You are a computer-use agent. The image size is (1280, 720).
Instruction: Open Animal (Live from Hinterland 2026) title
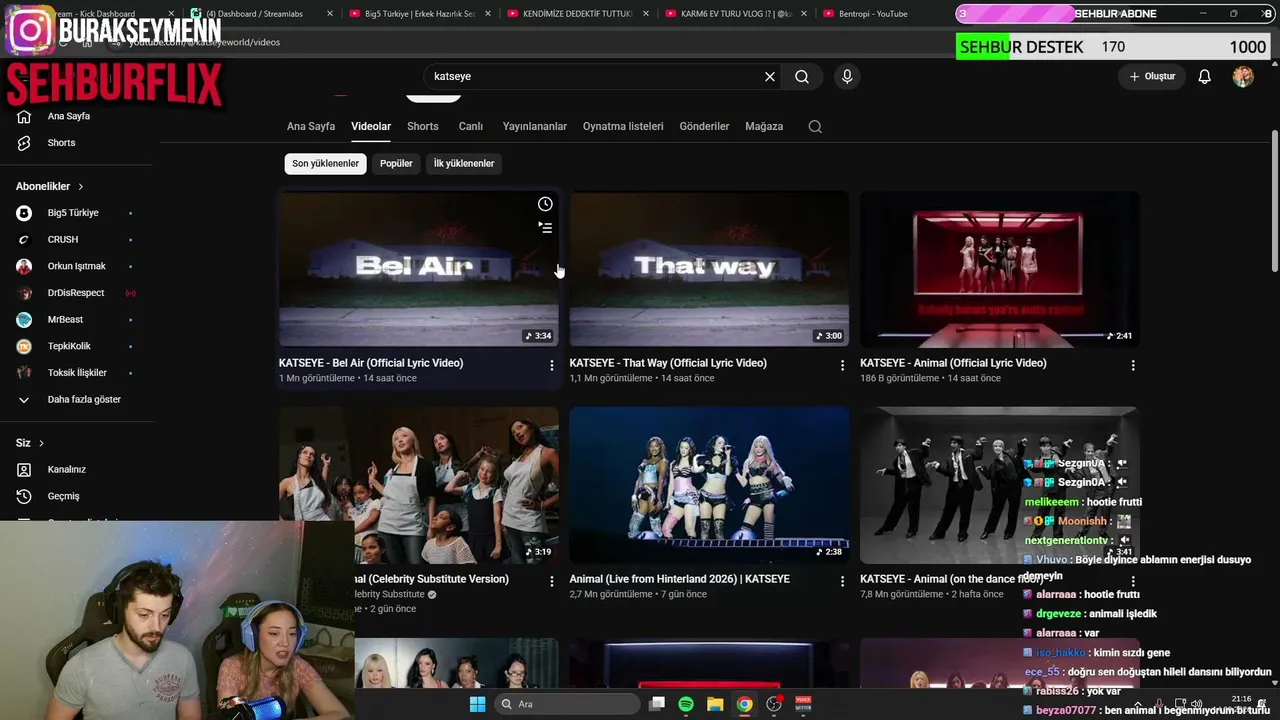680,579
